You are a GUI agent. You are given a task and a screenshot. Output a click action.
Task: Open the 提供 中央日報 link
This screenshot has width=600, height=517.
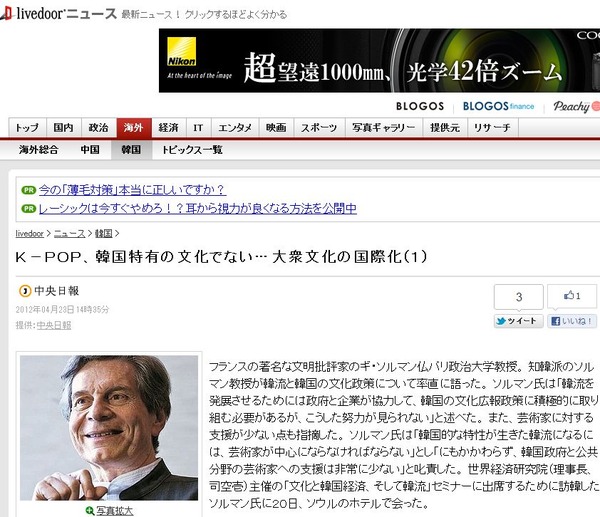pos(54,325)
